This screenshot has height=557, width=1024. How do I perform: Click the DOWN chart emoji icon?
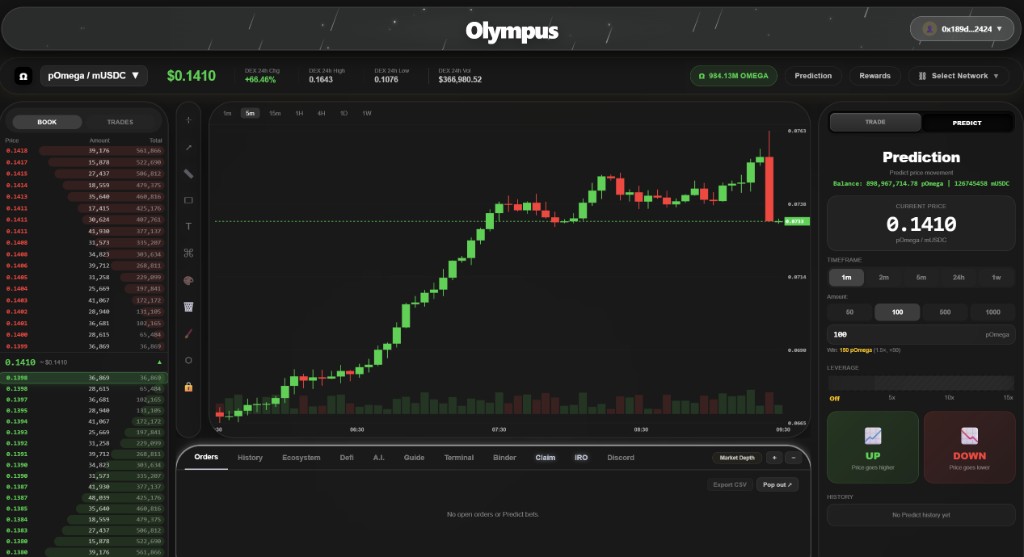tap(969, 436)
